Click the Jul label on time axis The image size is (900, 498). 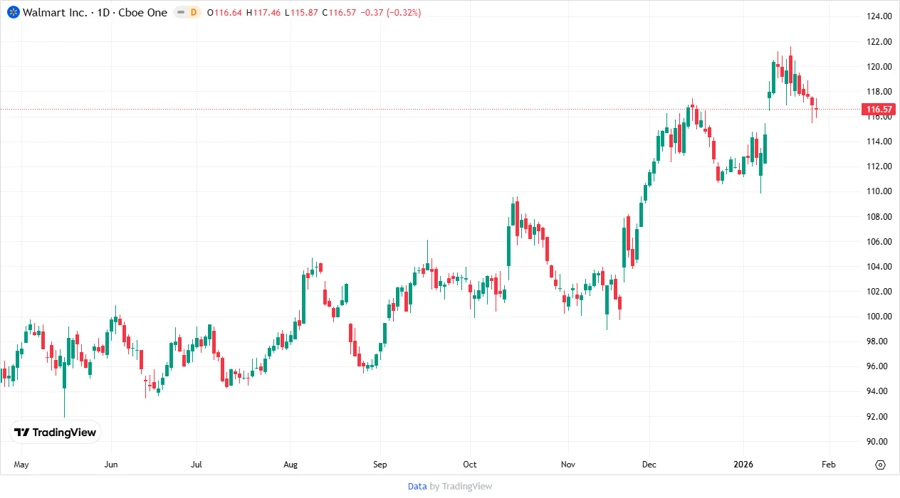coord(196,464)
